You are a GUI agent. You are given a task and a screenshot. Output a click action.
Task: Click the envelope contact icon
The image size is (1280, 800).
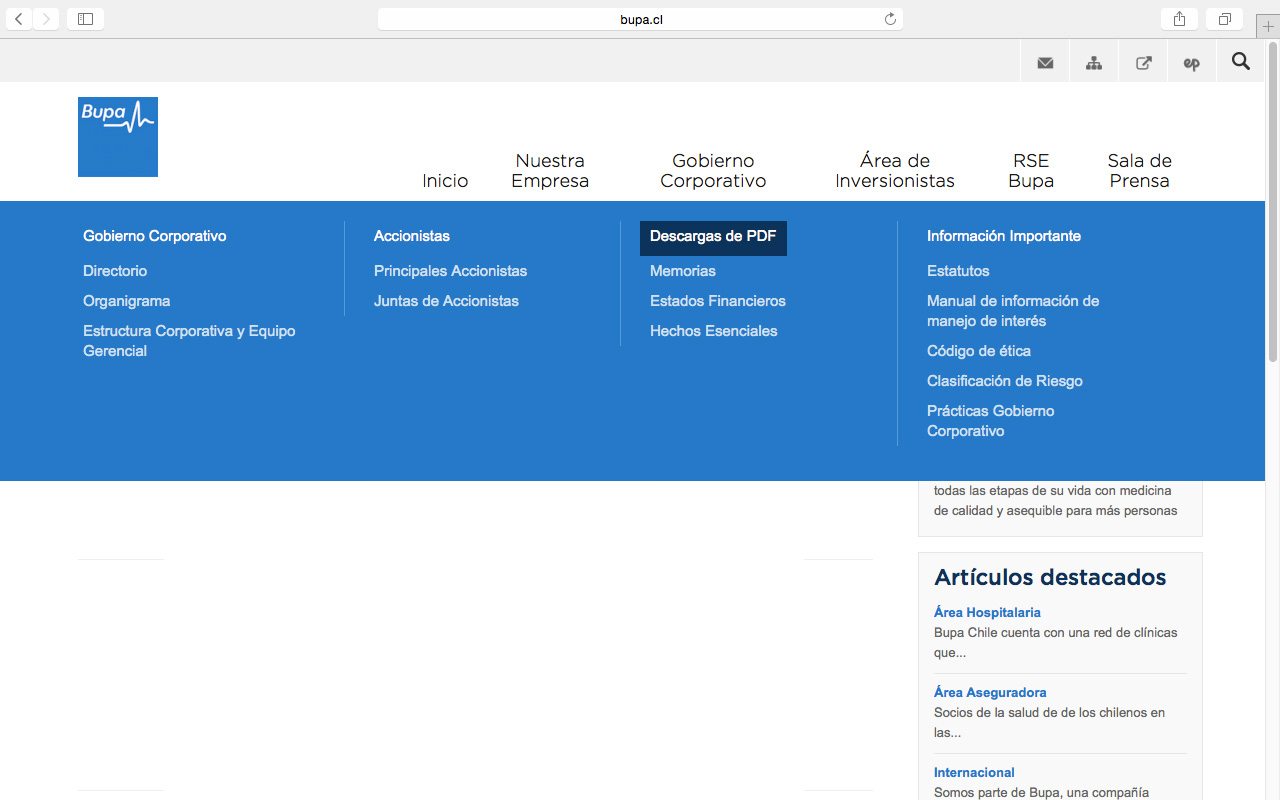[1045, 62]
